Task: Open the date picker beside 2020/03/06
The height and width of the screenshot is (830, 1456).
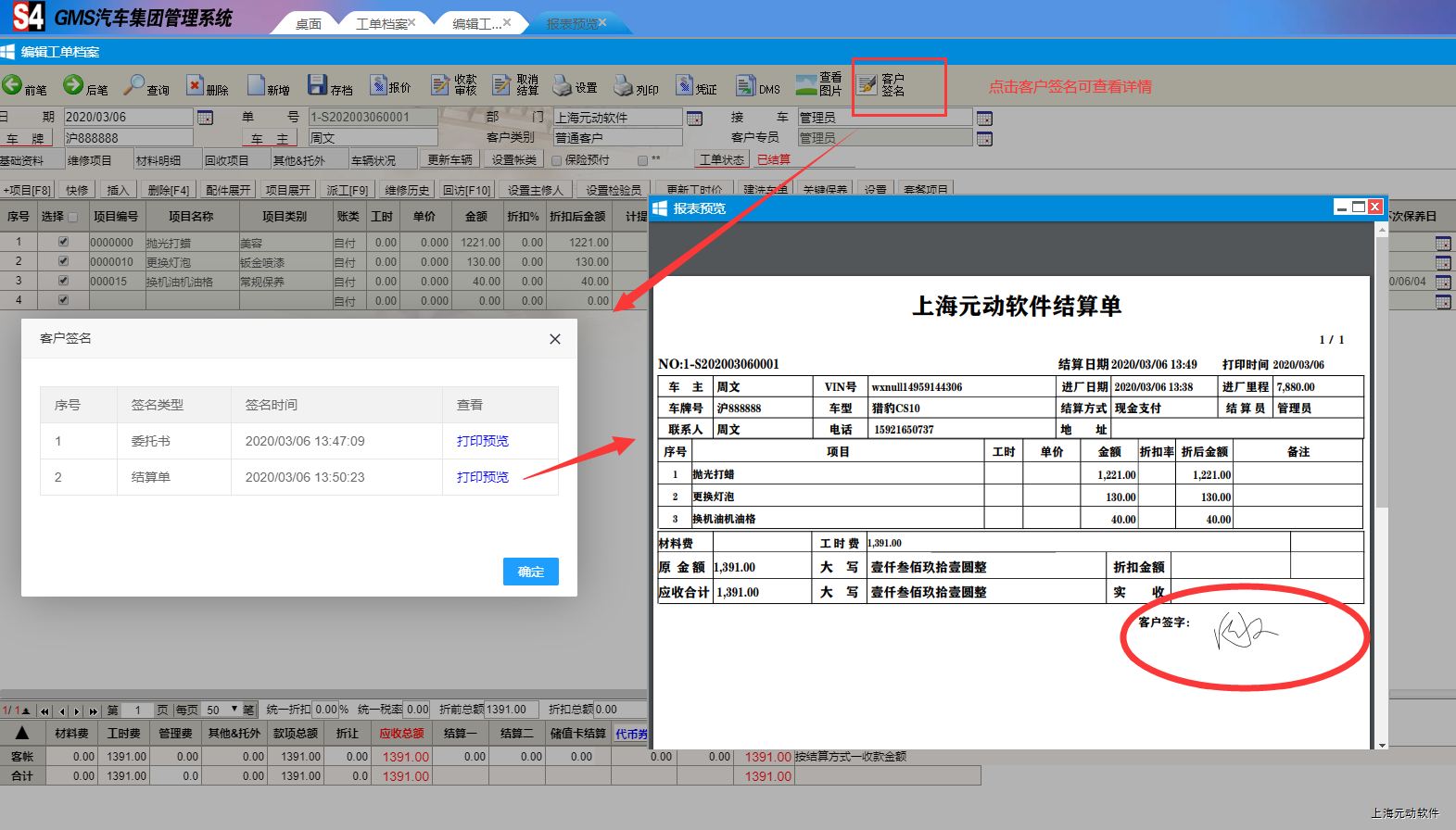Action: coord(205,118)
